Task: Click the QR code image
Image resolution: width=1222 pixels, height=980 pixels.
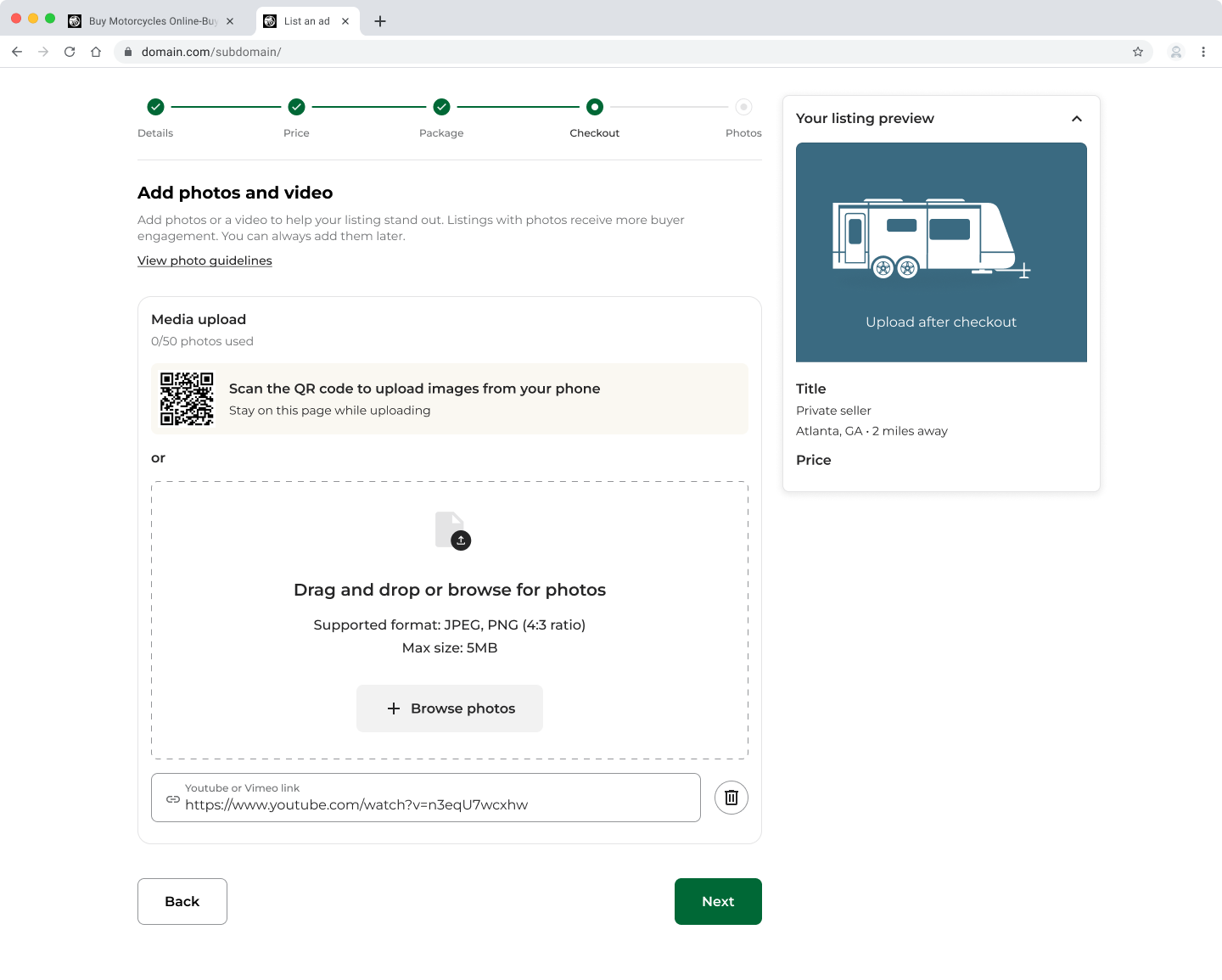Action: 187,399
